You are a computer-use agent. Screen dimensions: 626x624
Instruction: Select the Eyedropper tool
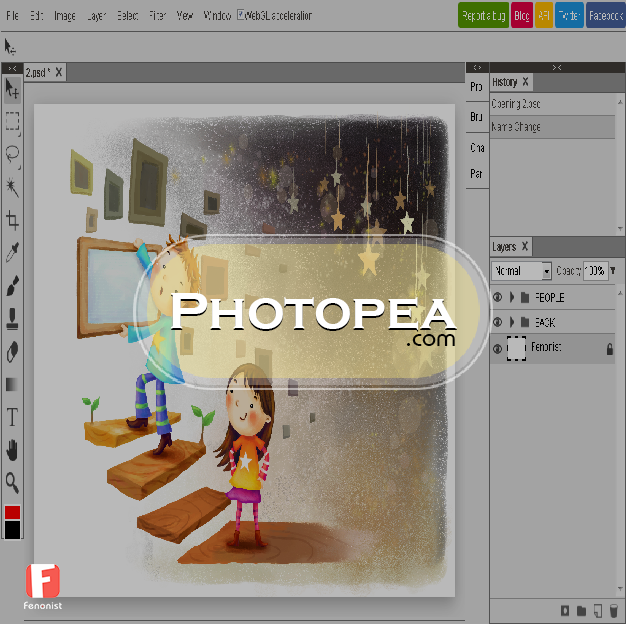point(12,252)
